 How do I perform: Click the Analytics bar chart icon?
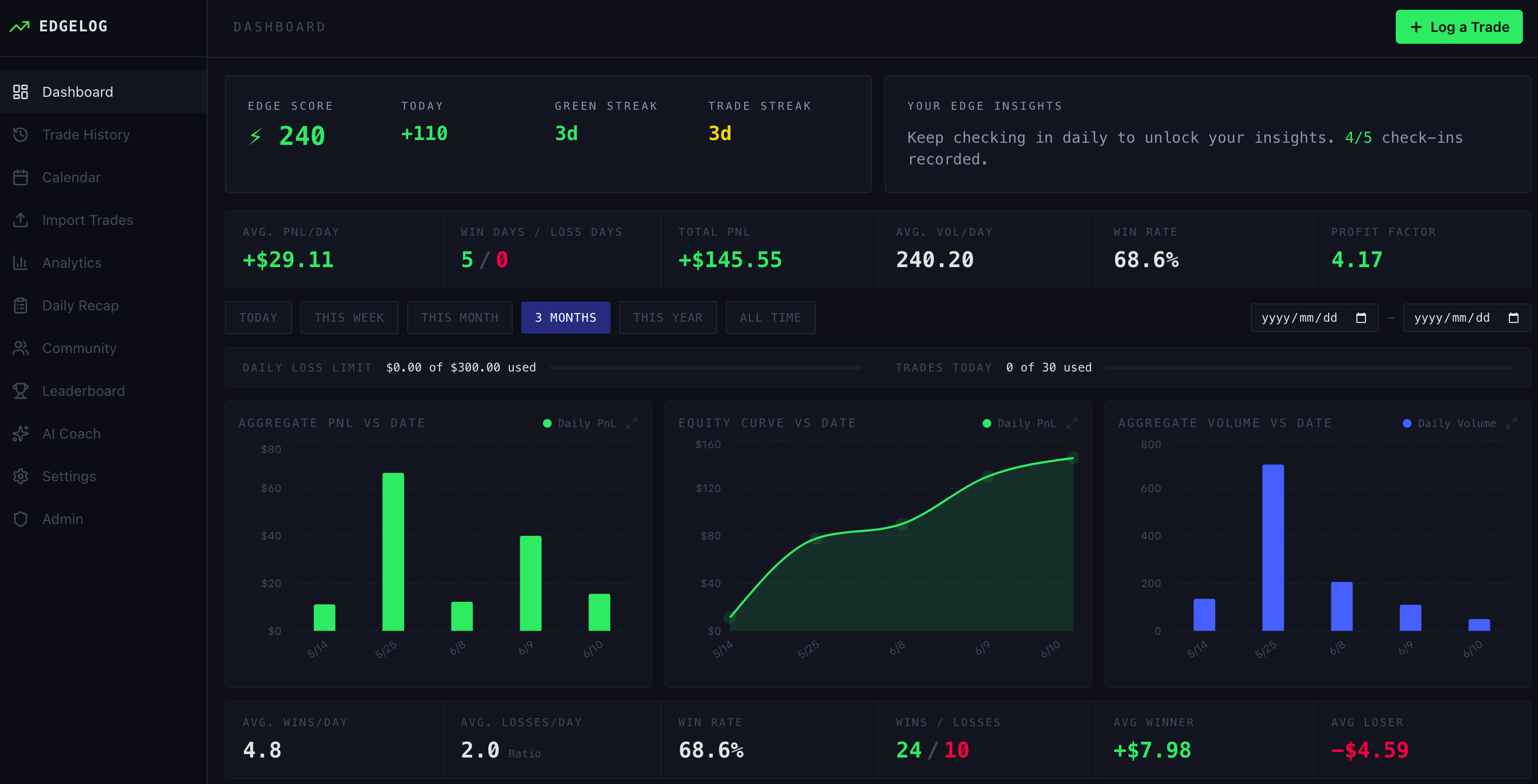21,263
